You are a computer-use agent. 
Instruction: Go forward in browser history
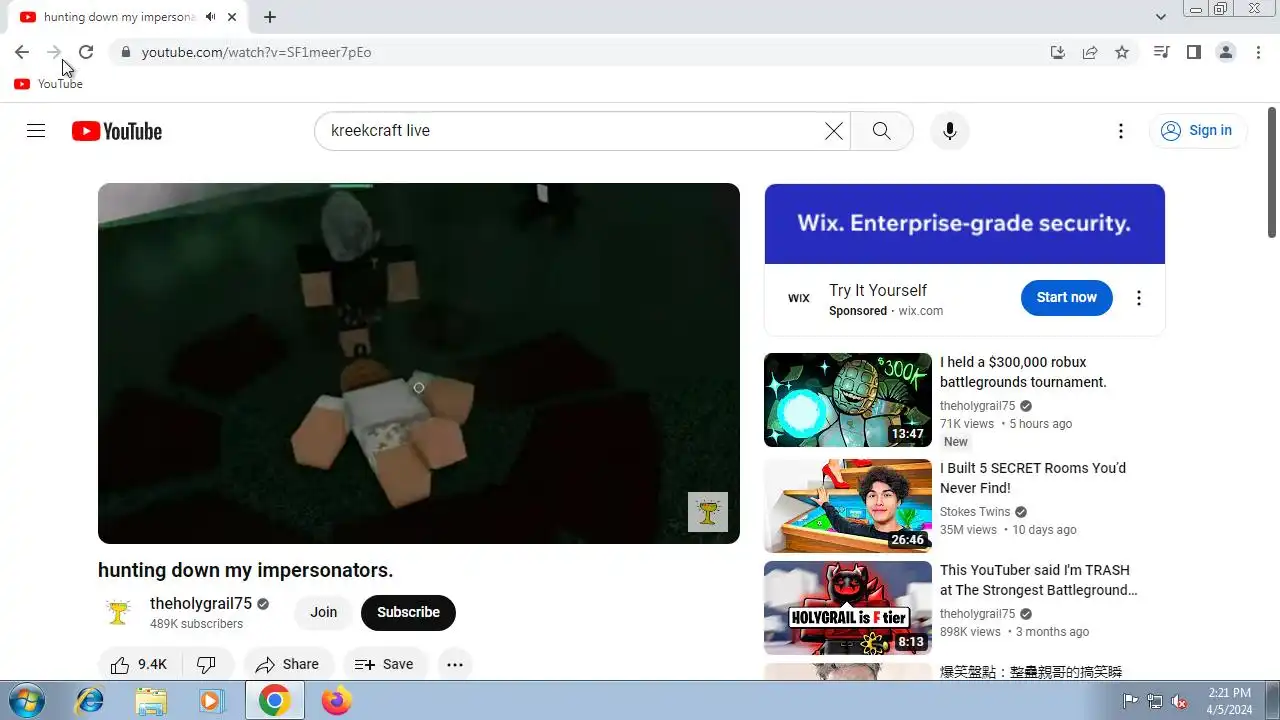point(54,52)
